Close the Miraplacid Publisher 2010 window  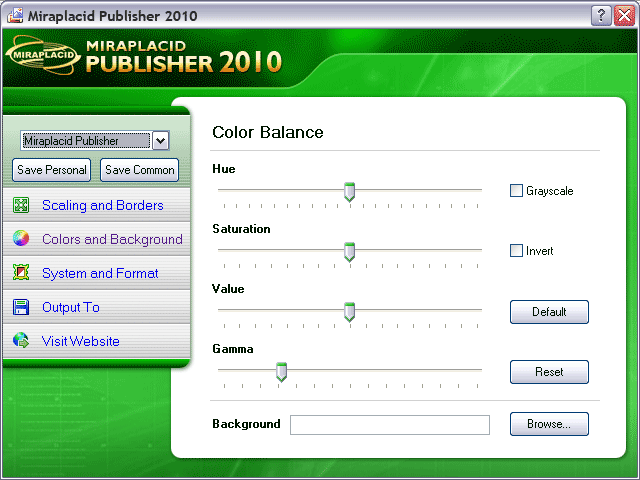pos(624,16)
